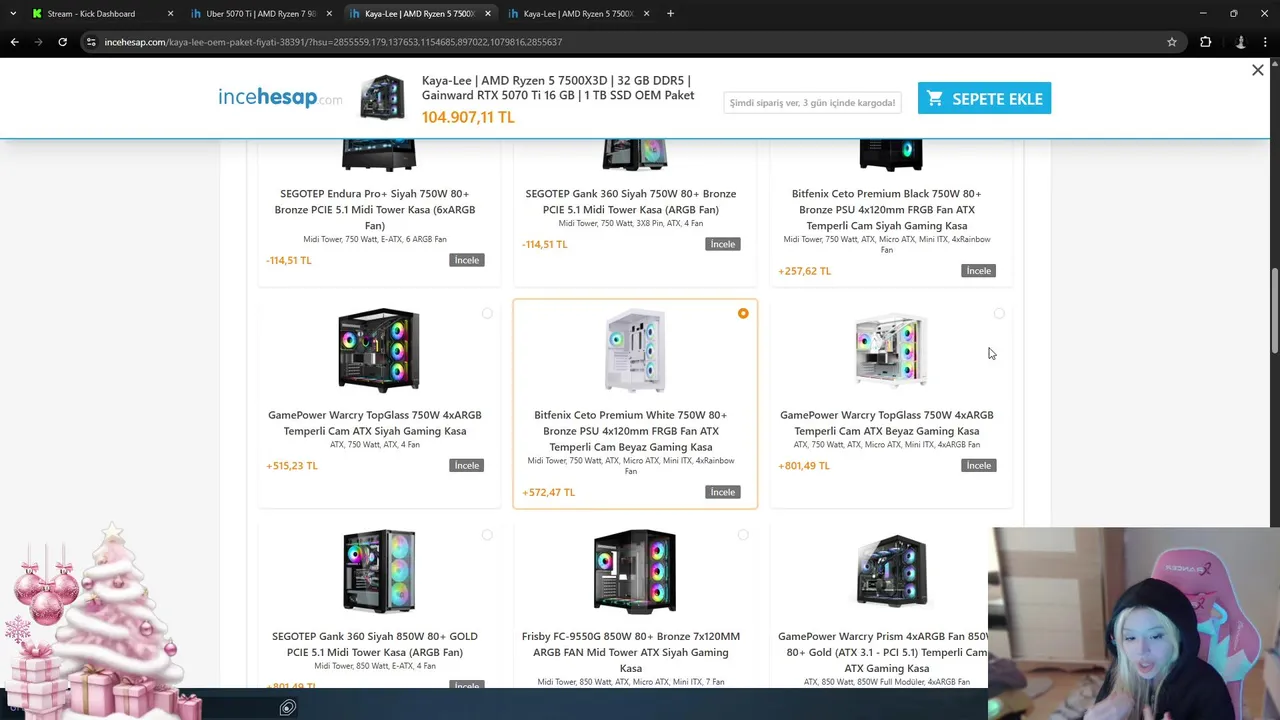Click GamePower Warcry Prism case title
This screenshot has width=1280, height=720.
[884, 652]
